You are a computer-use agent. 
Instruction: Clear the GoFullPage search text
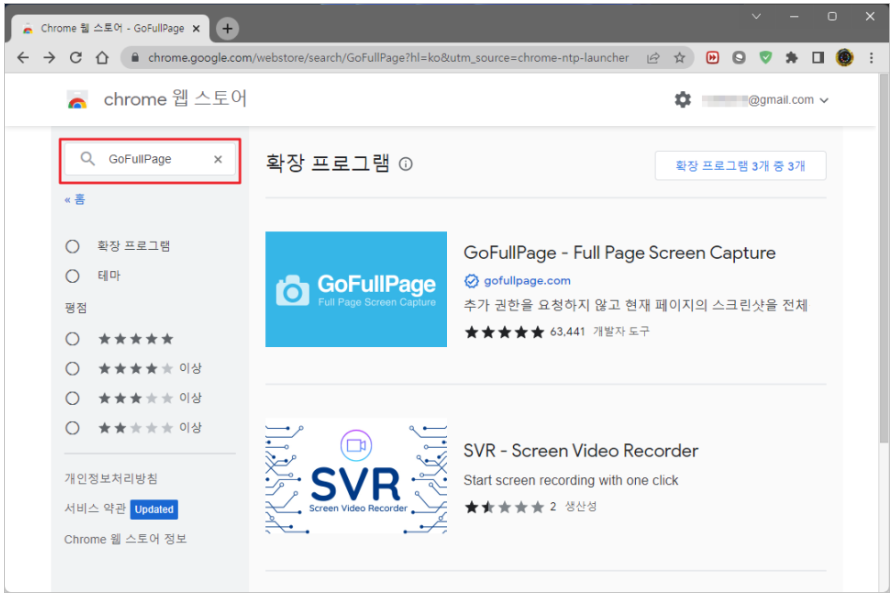tap(218, 160)
